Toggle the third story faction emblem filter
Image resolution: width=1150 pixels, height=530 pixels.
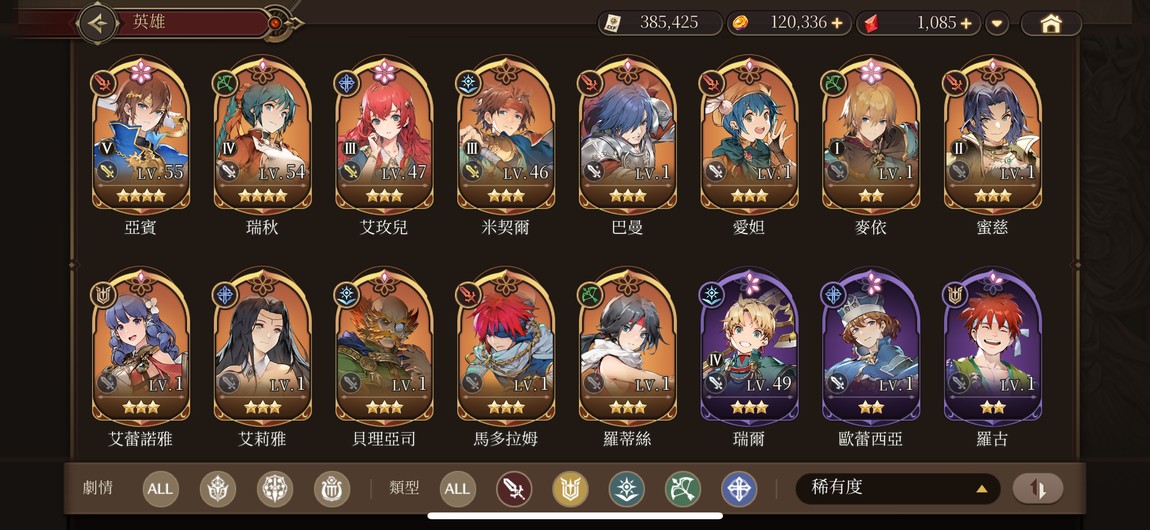(332, 489)
